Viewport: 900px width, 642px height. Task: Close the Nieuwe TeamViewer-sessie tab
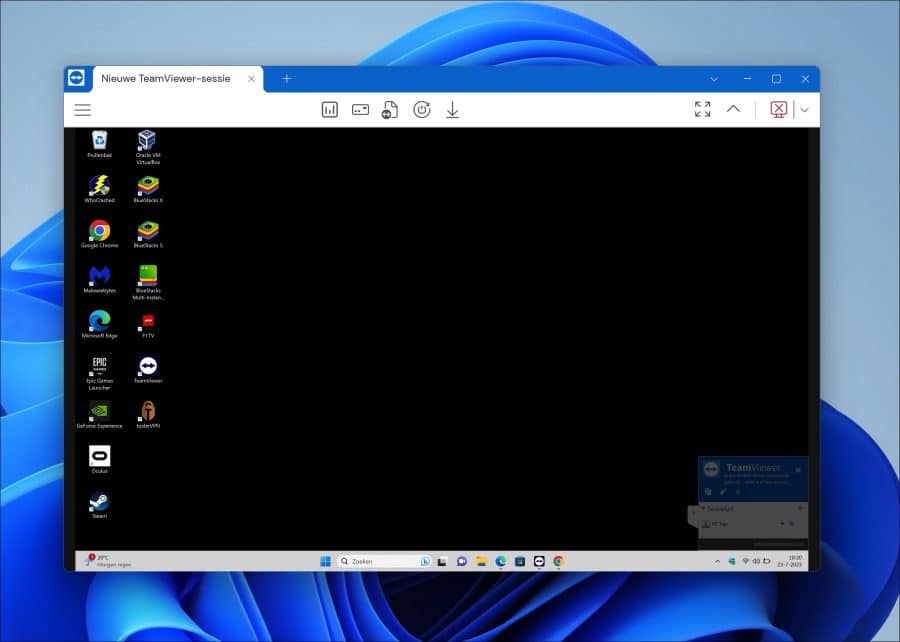251,79
